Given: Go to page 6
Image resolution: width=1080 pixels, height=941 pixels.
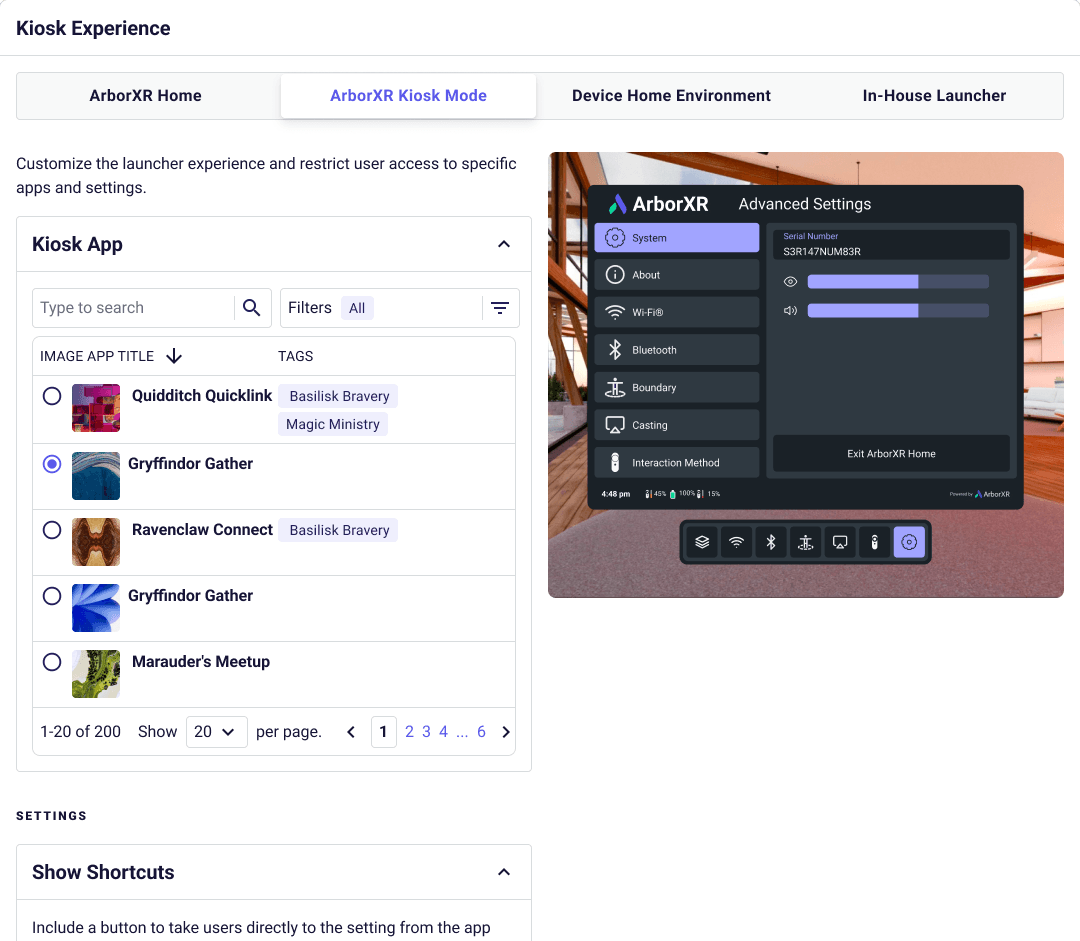Looking at the screenshot, I should [x=481, y=732].
